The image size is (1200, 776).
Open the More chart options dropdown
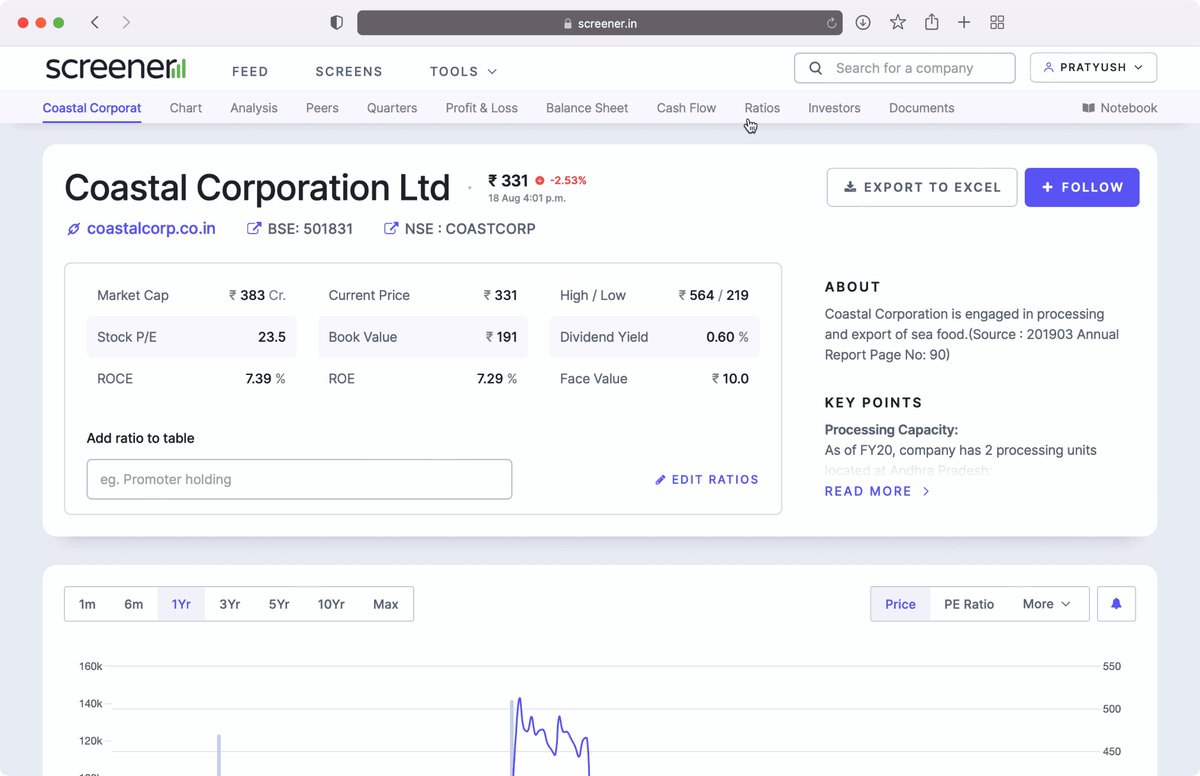(x=1047, y=604)
